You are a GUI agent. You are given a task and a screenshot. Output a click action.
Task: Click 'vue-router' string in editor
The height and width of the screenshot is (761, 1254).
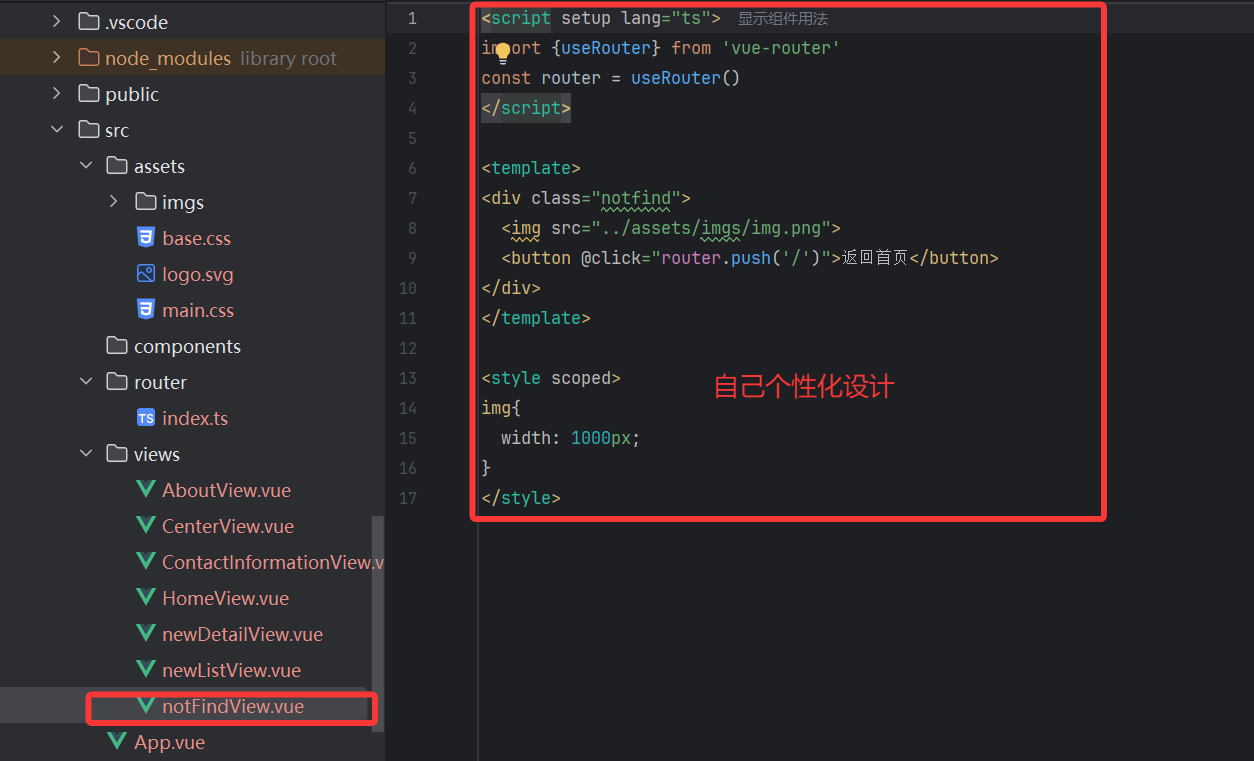(x=780, y=48)
